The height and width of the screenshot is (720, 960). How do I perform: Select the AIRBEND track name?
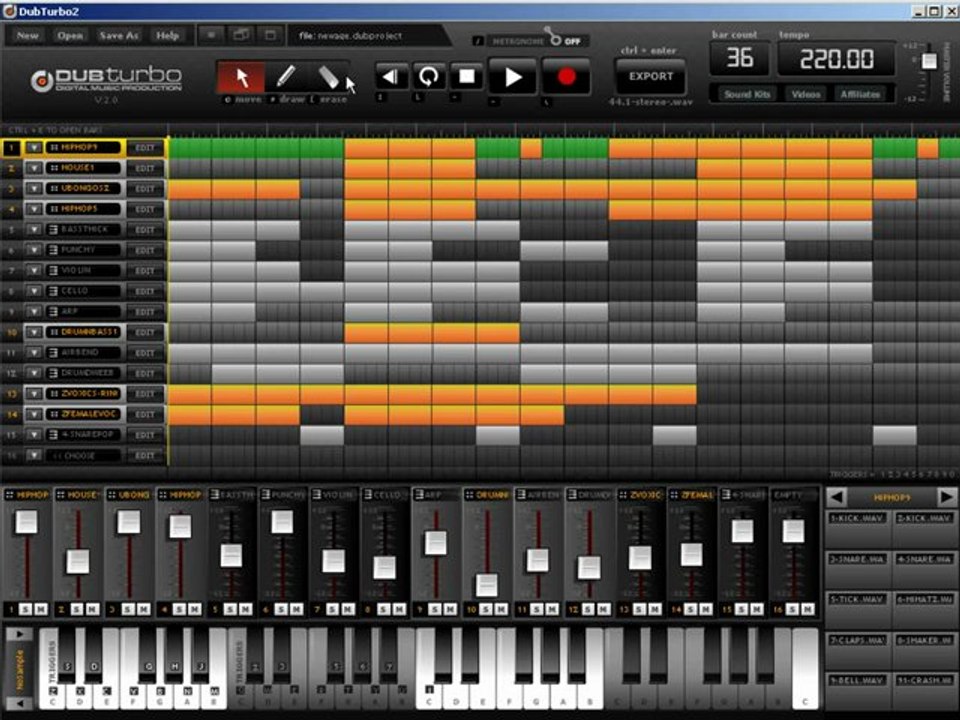click(84, 353)
